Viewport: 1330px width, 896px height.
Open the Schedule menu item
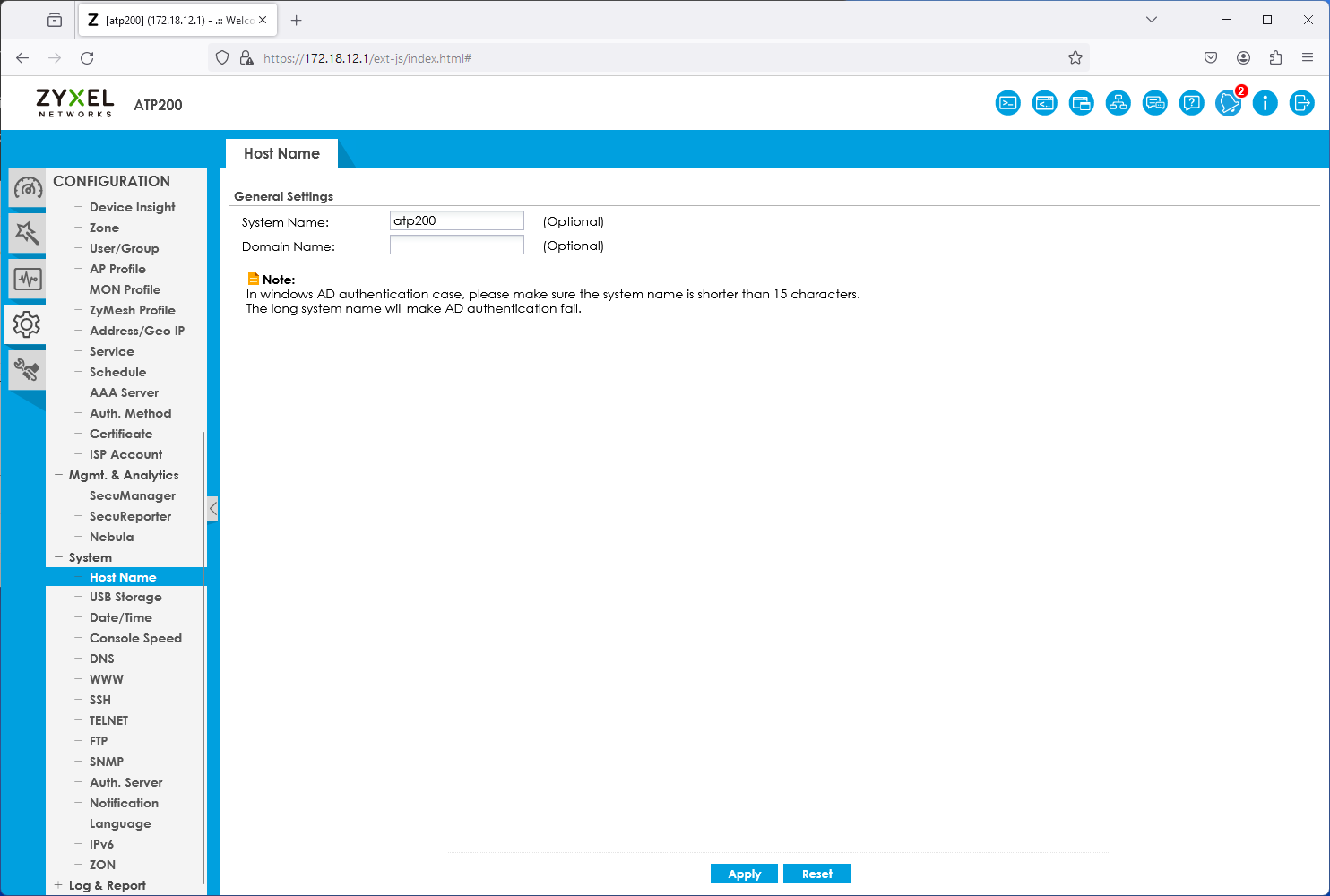tap(117, 372)
